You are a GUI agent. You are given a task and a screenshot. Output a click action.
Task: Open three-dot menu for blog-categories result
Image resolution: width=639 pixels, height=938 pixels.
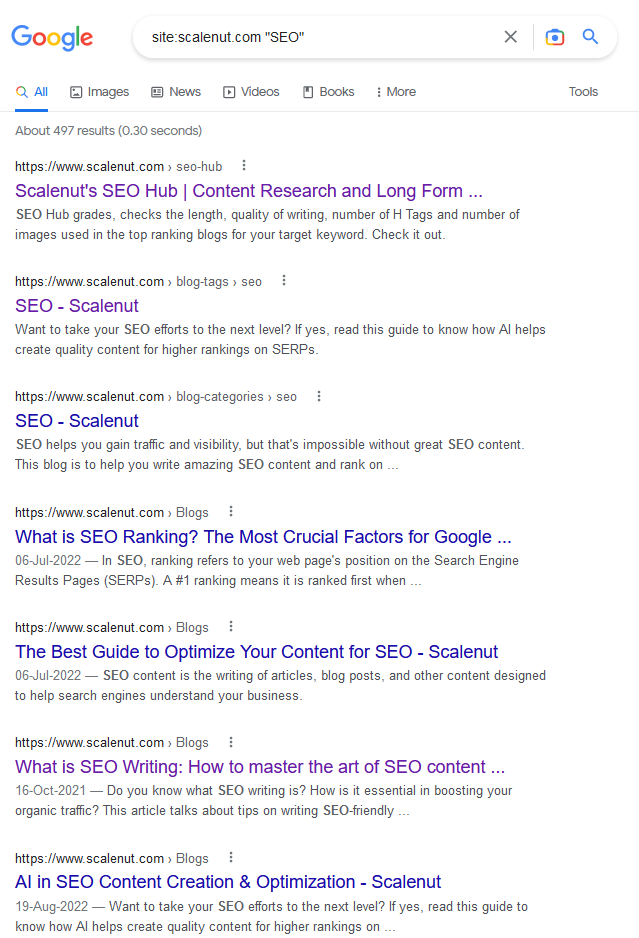click(319, 396)
